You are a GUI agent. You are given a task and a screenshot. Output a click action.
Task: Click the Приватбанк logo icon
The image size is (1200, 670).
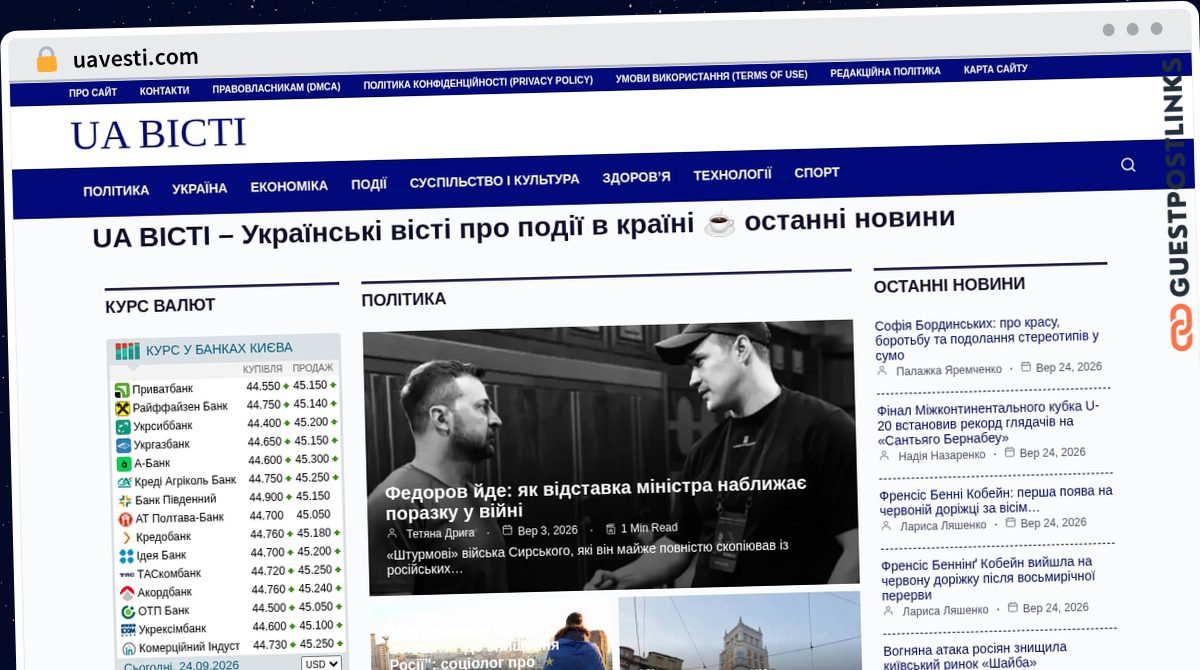coord(122,389)
